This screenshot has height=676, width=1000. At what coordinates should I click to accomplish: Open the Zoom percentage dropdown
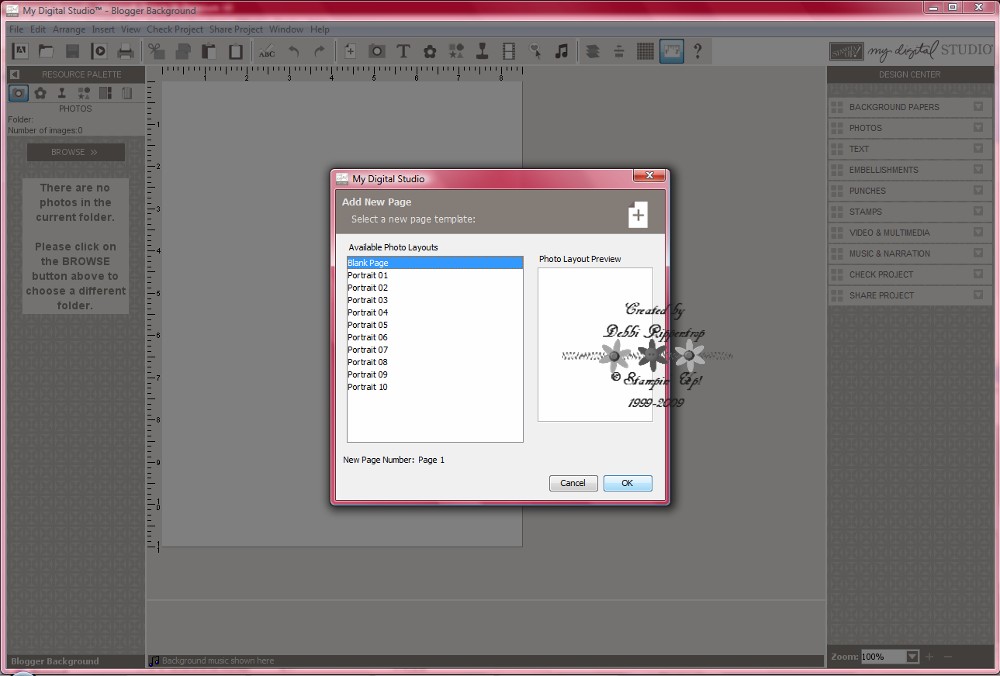[x=913, y=656]
